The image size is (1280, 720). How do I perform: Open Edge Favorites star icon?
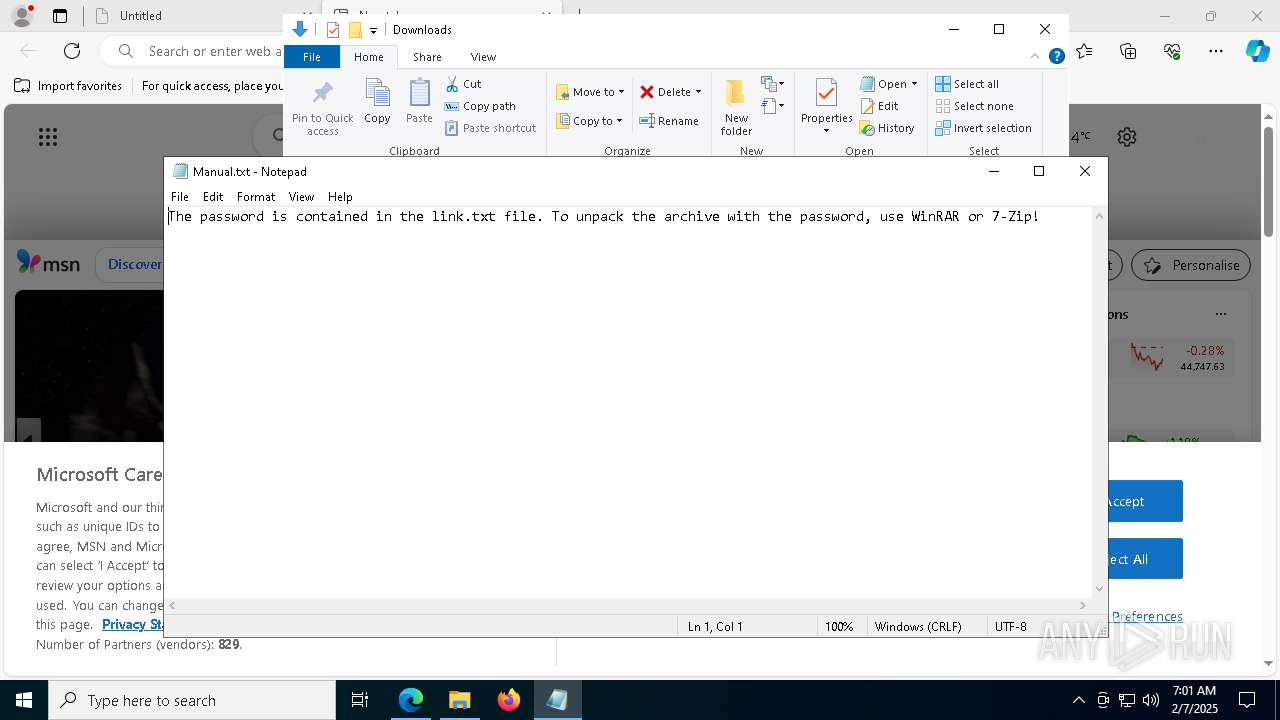pos(1084,51)
